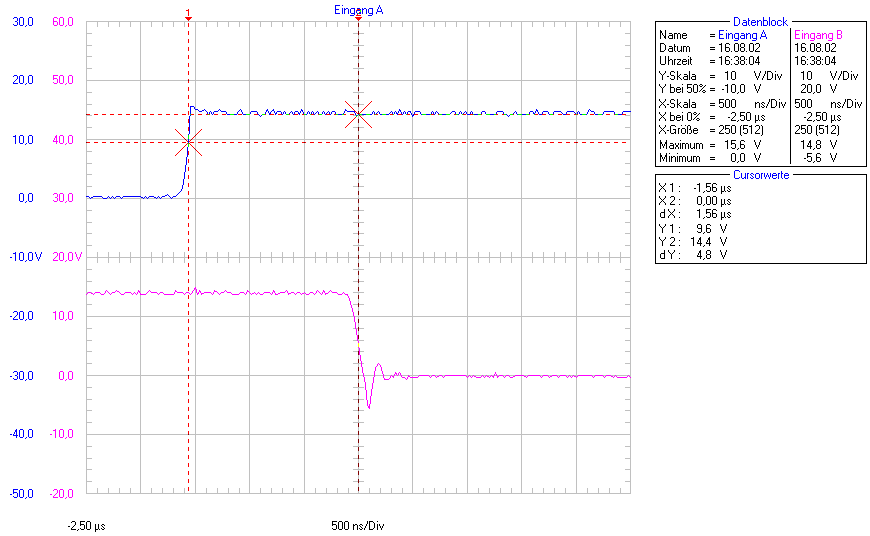Viewport: 870px width, 536px height.
Task: Click the dX value in Cursorwerte
Action: [712, 214]
